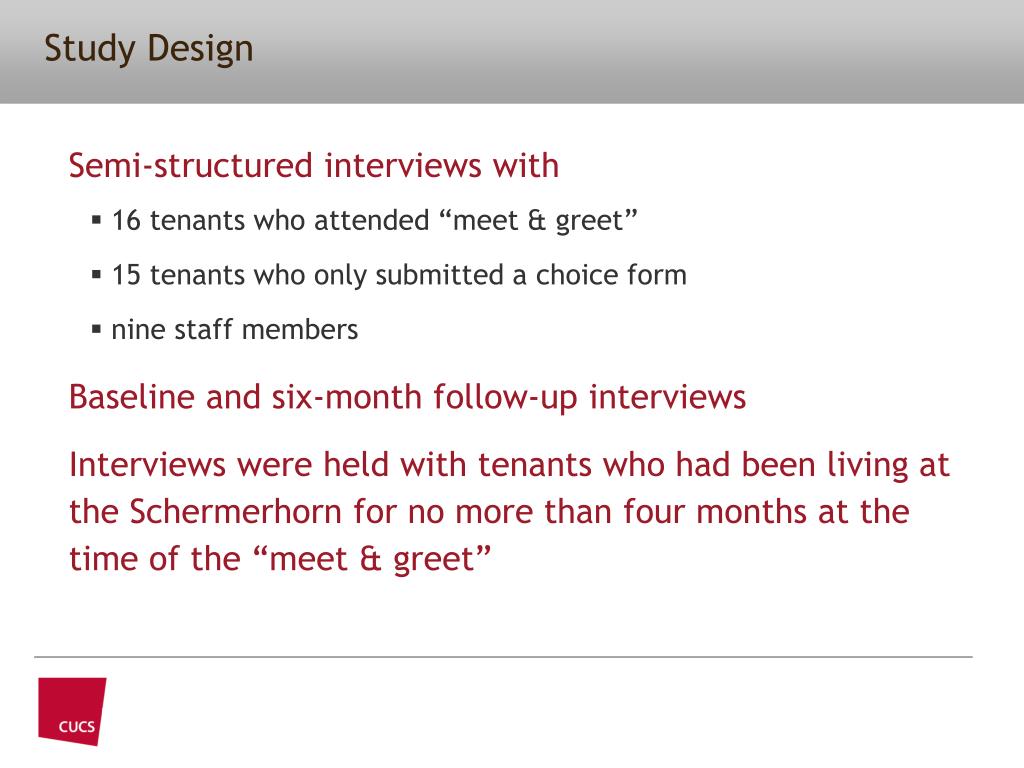This screenshot has width=1024, height=768.
Task: Click the gray horizontal divider above the logo
Action: pyautogui.click(x=504, y=656)
